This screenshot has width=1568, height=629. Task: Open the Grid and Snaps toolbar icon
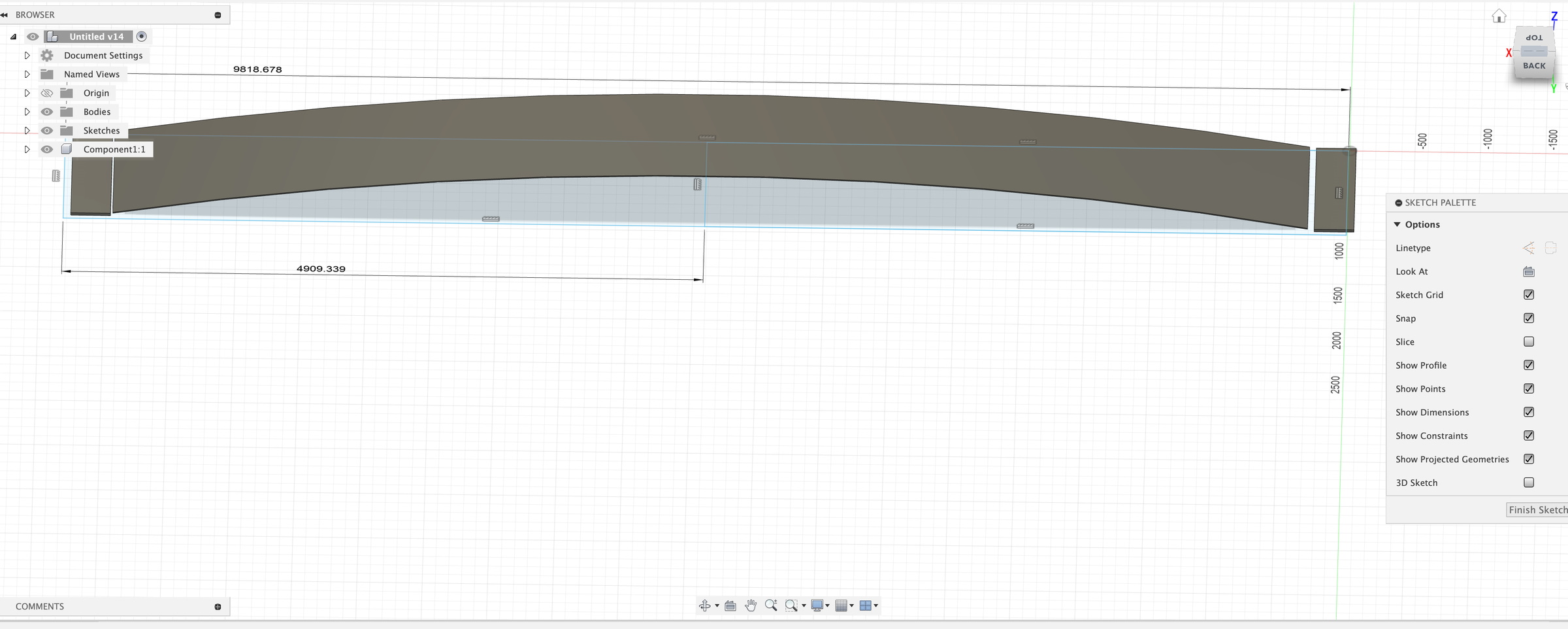tap(842, 605)
